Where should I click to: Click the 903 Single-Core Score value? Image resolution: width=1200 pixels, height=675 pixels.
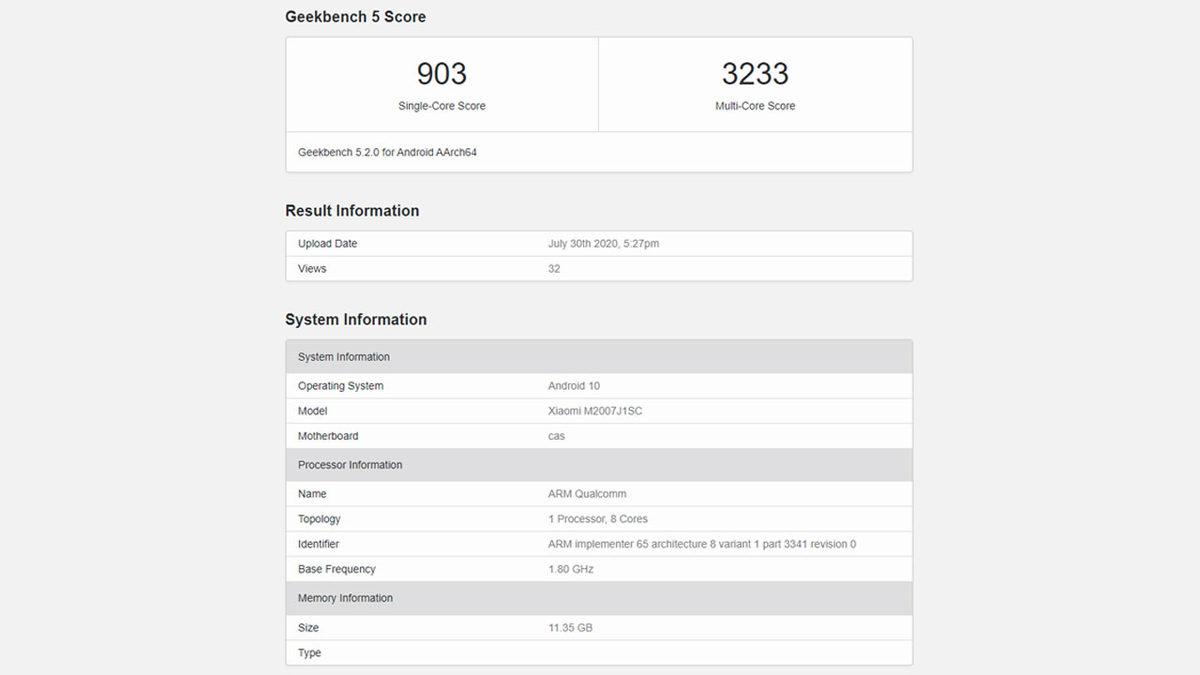pyautogui.click(x=443, y=73)
